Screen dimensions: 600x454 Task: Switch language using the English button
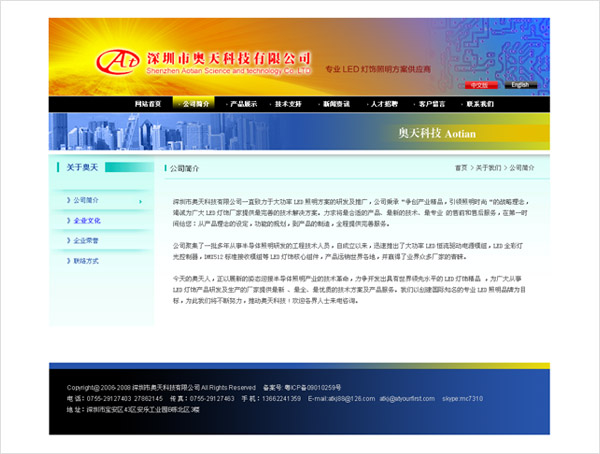(x=521, y=85)
